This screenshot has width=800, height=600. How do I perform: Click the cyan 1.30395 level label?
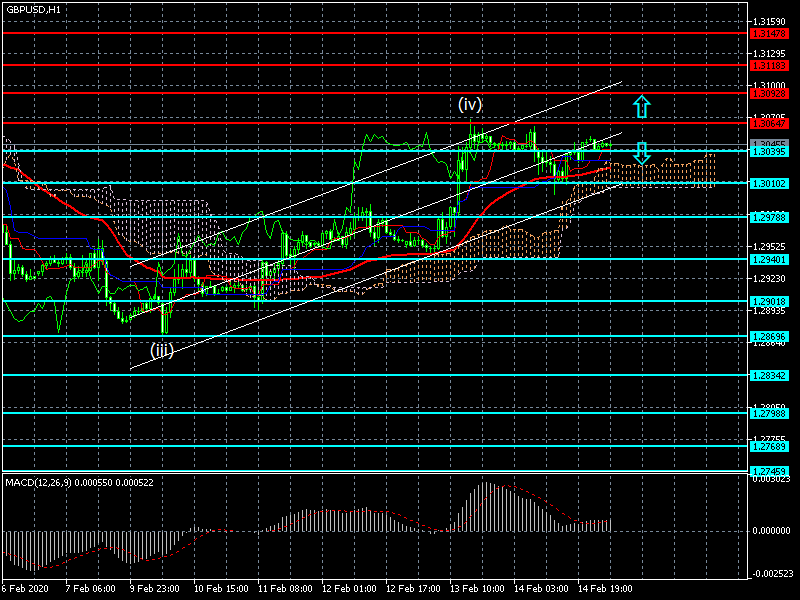pos(769,152)
